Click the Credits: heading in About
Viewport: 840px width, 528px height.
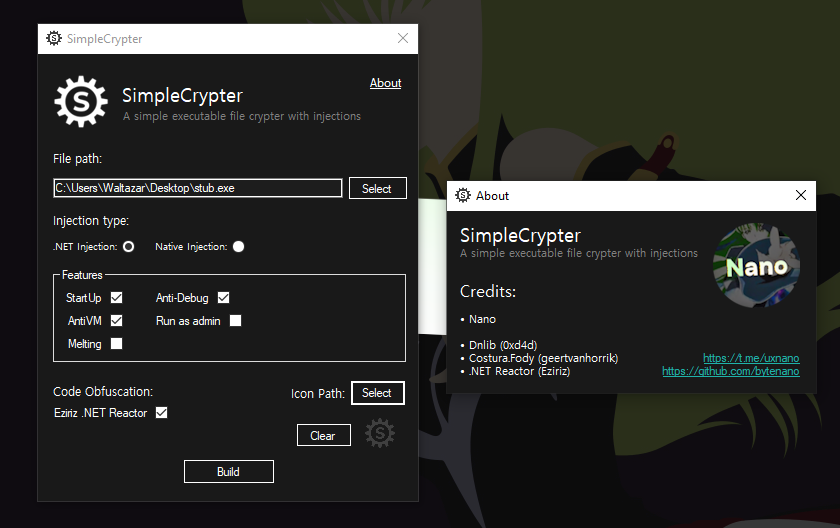tap(488, 291)
